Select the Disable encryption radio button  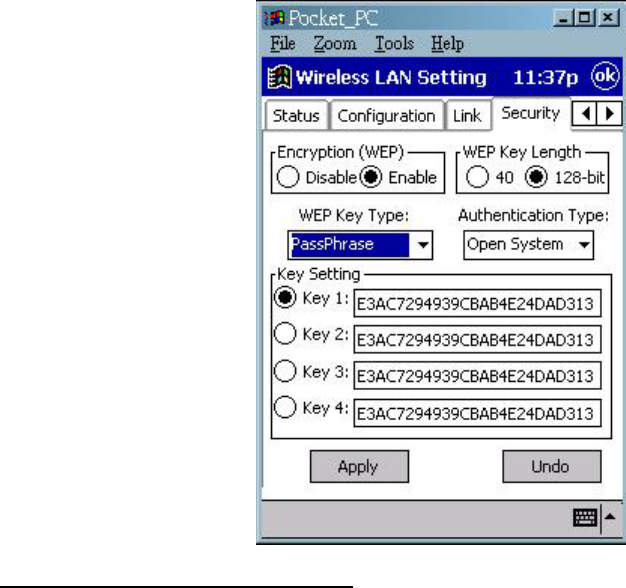pyautogui.click(x=288, y=176)
